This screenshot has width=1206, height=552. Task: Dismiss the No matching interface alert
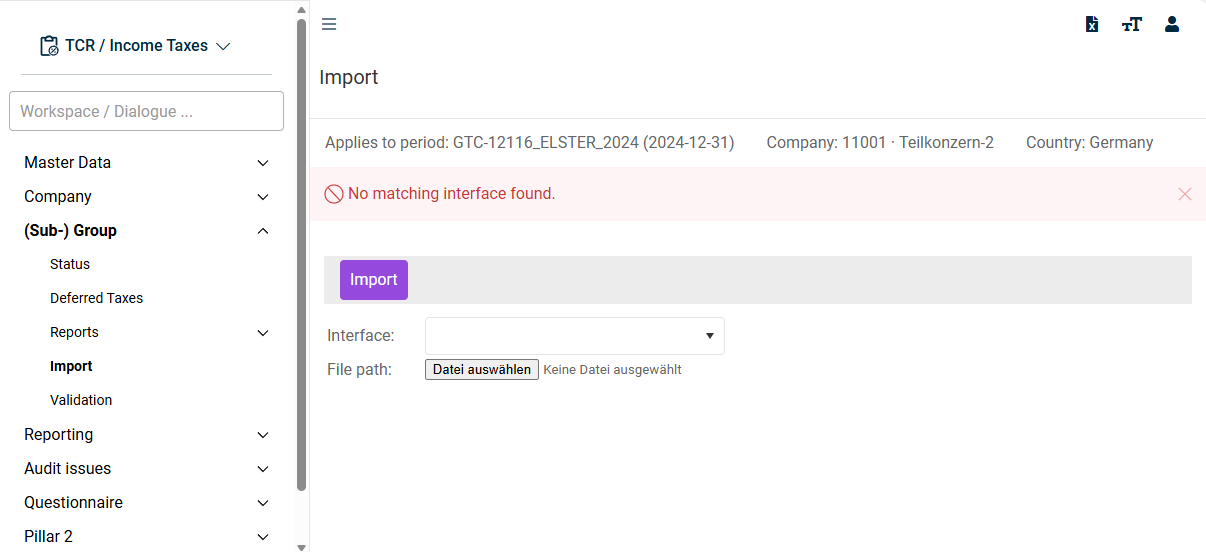pyautogui.click(x=1185, y=194)
